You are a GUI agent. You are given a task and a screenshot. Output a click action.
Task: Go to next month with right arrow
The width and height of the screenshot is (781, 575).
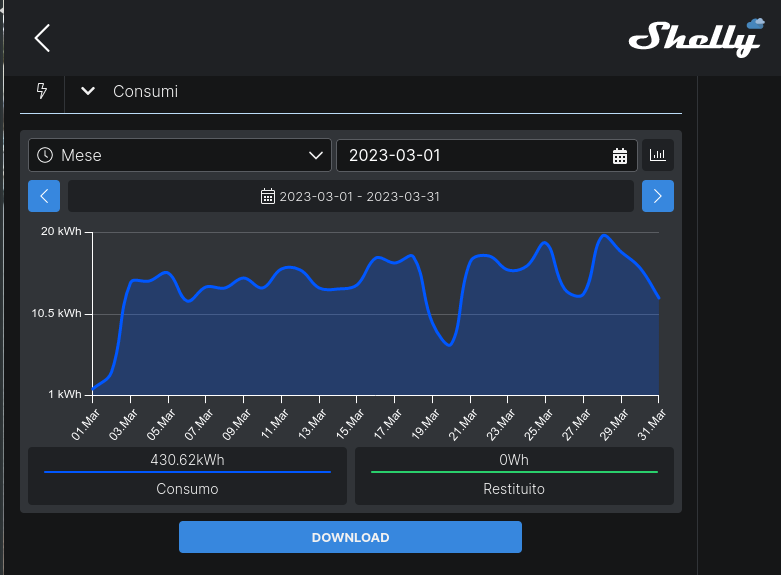point(657,196)
